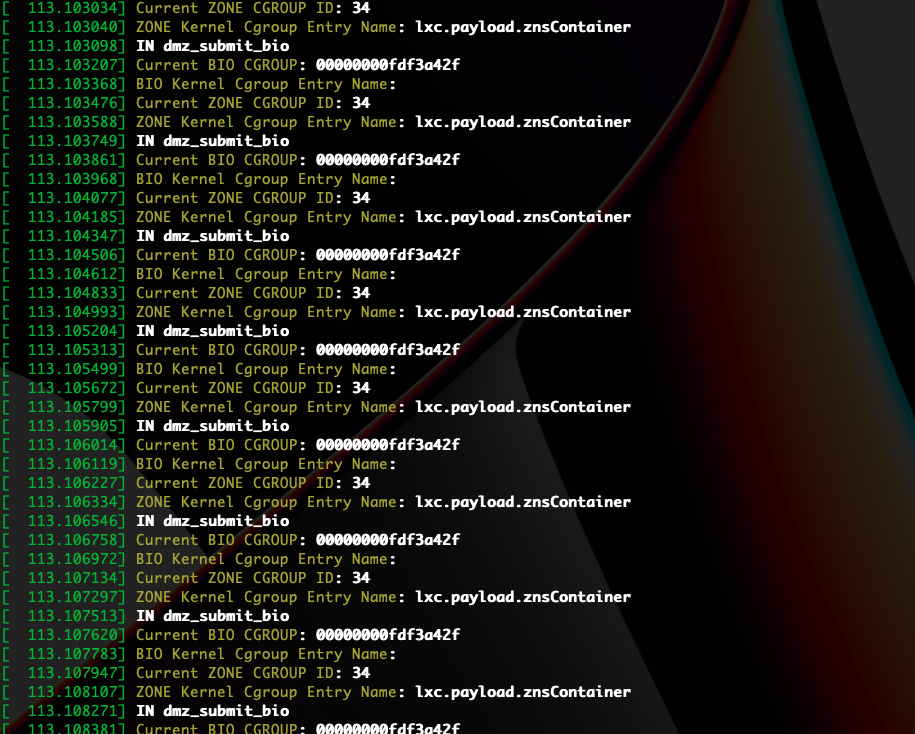Click ZONE CGROUP ID line at 113.107134

tap(186, 578)
